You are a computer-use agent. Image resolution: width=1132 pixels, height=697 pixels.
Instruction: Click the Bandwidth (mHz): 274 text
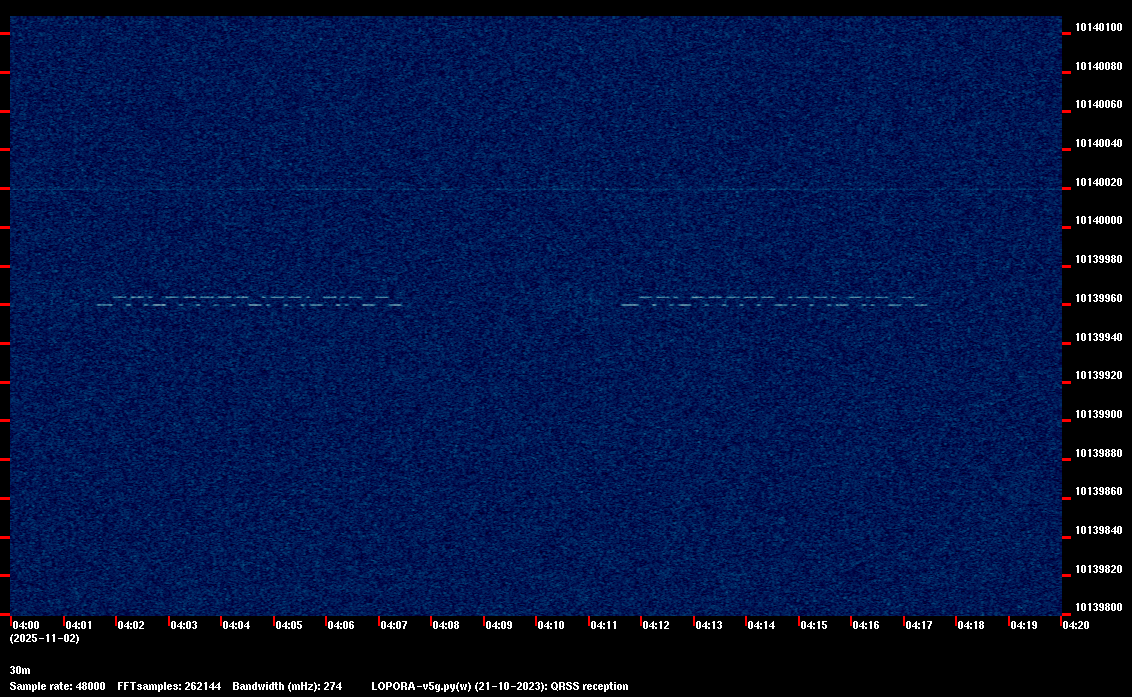(x=287, y=686)
